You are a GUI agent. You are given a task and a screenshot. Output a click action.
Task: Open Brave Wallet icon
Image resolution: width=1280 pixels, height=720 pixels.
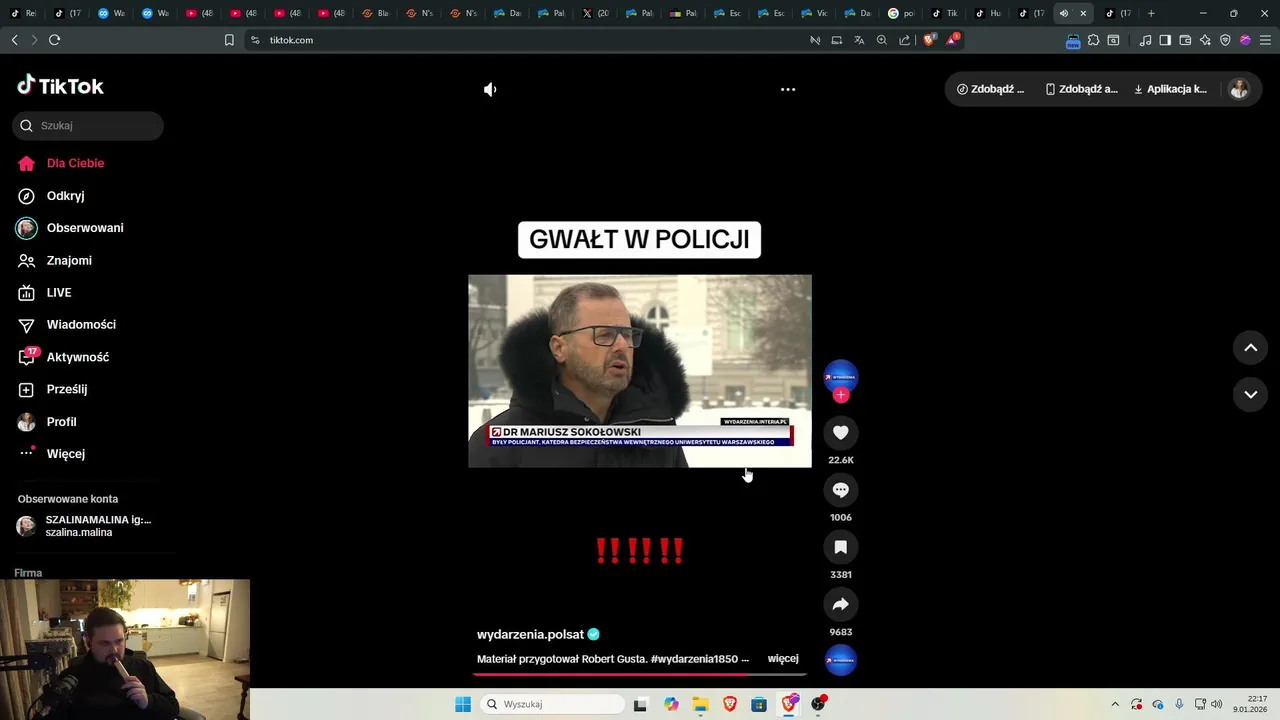(x=1185, y=40)
